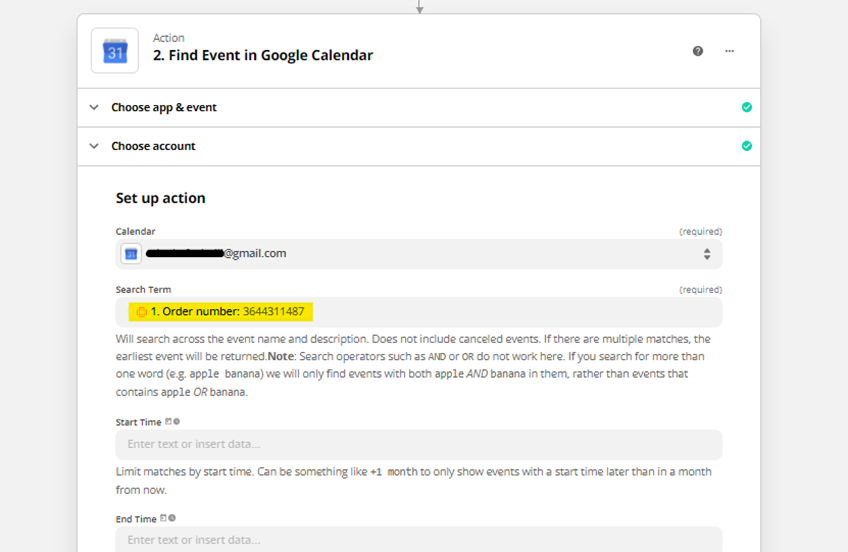The height and width of the screenshot is (552, 848).
Task: Click the Choose account label
Action: click(153, 146)
